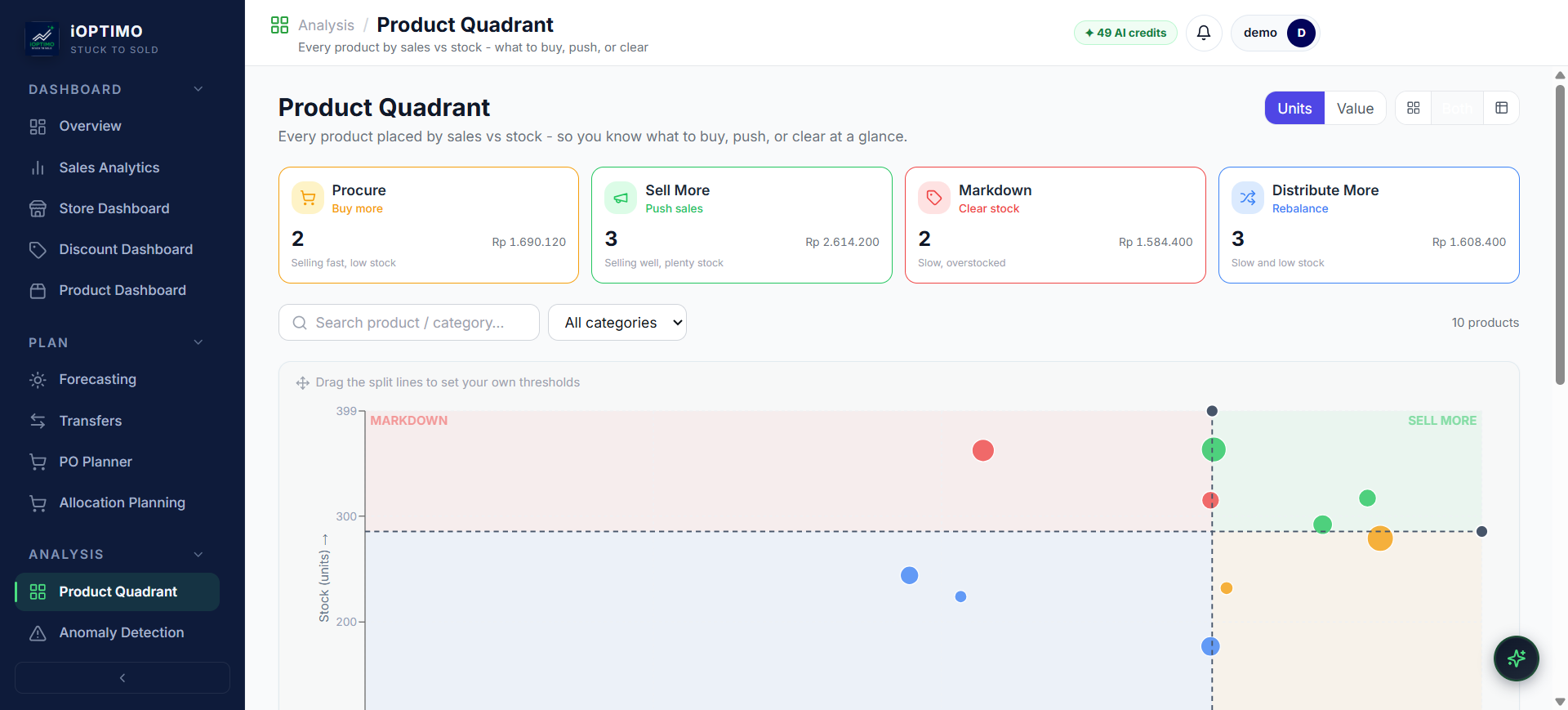Open the All categories dropdown
The width and height of the screenshot is (1568, 710).
[617, 323]
